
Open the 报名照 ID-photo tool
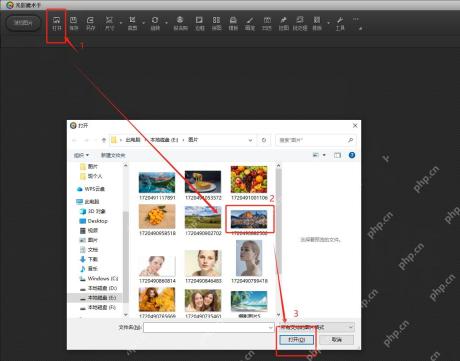(x=180, y=24)
